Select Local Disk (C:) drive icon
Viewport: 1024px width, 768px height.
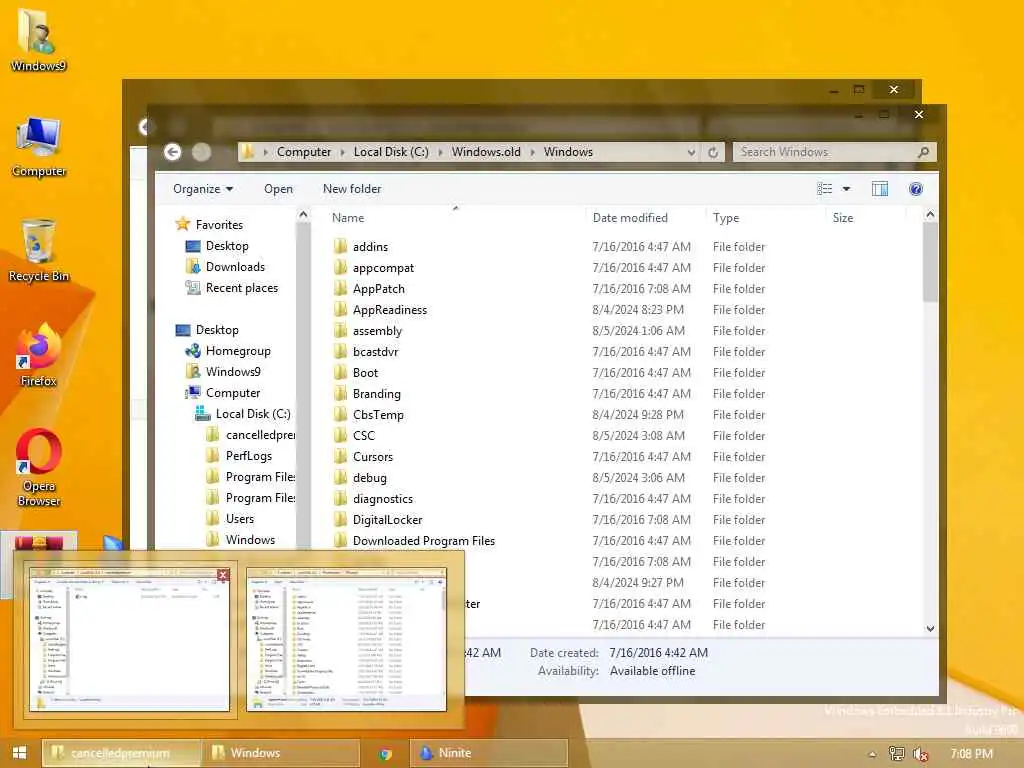click(203, 413)
